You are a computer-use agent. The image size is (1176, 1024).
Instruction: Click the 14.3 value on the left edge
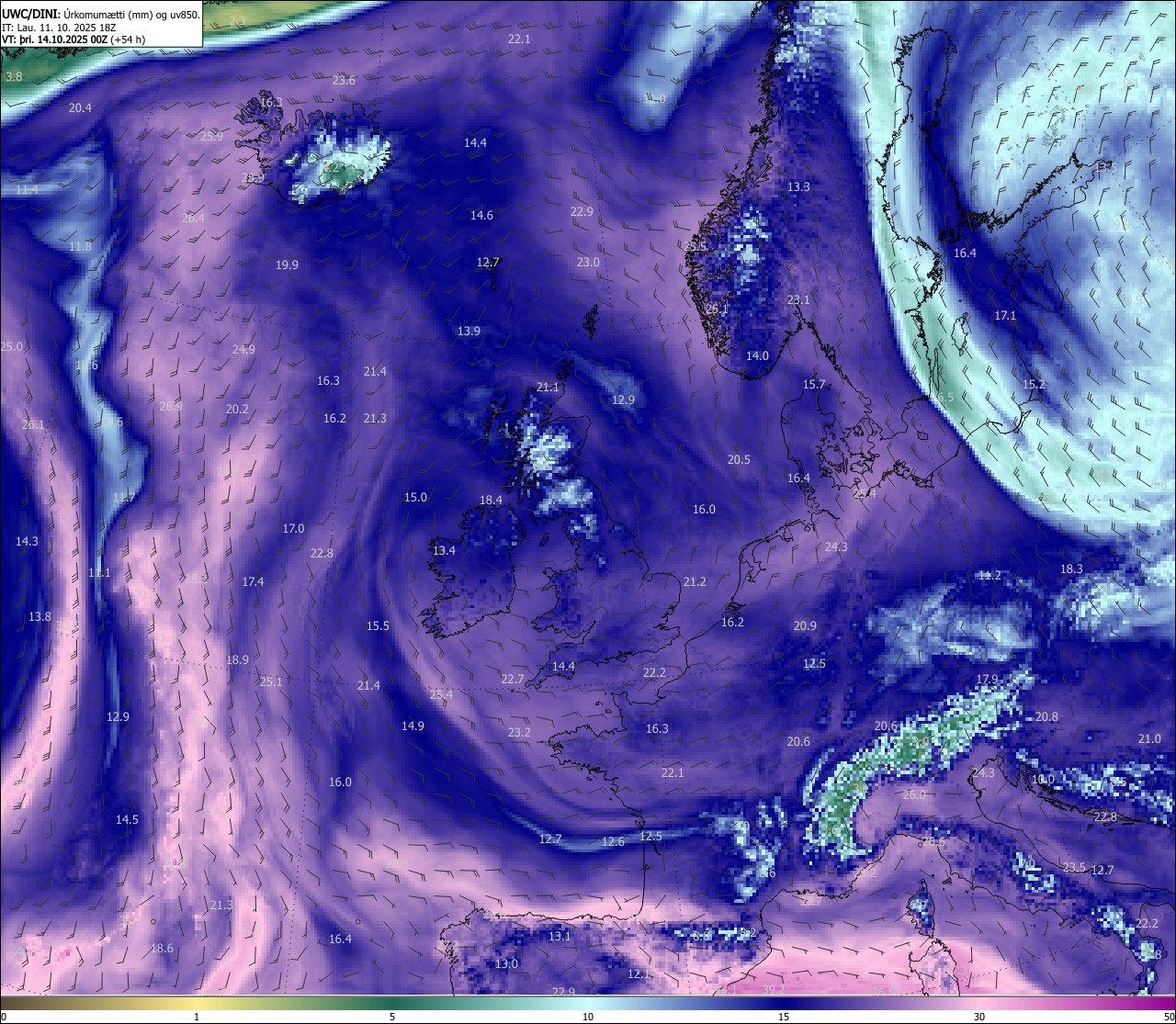(x=27, y=542)
